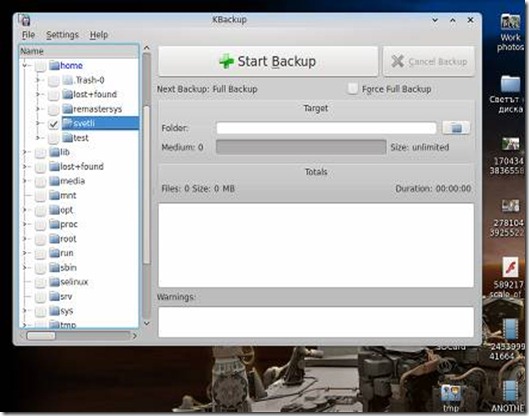Image resolution: width=529 pixels, height=416 pixels.
Task: Check the remastersys checkbox
Action: coord(53,109)
